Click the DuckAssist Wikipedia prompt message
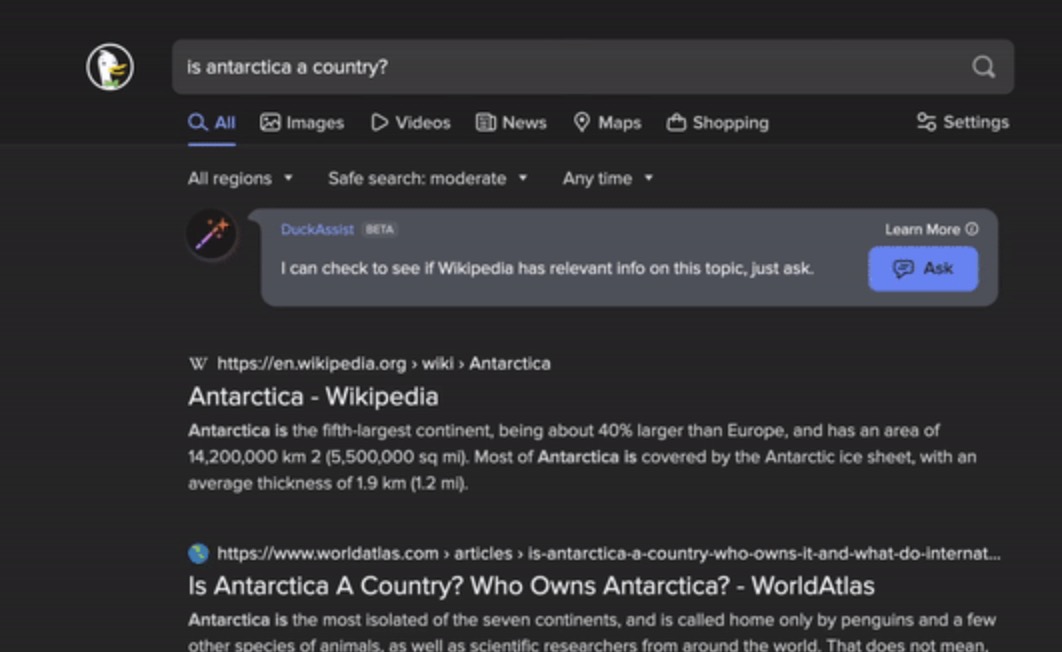1062x652 pixels. [x=547, y=269]
